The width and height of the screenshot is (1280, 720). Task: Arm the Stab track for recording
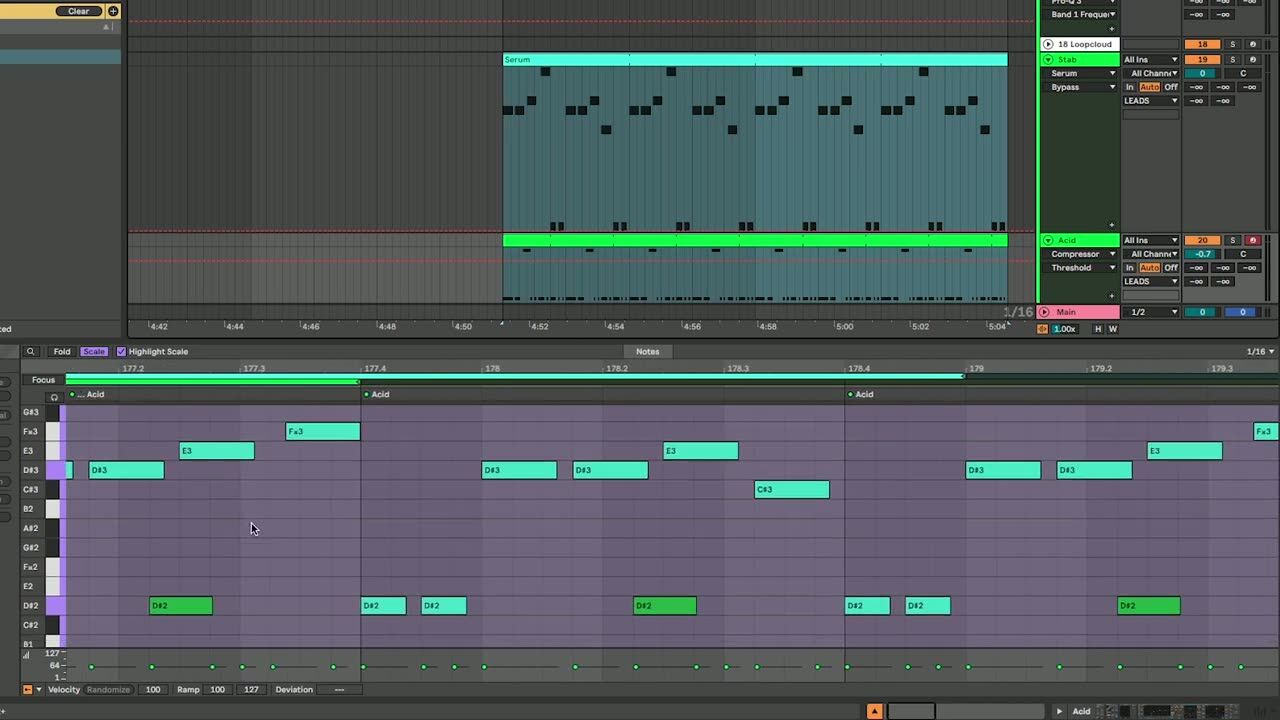pyautogui.click(x=1252, y=59)
